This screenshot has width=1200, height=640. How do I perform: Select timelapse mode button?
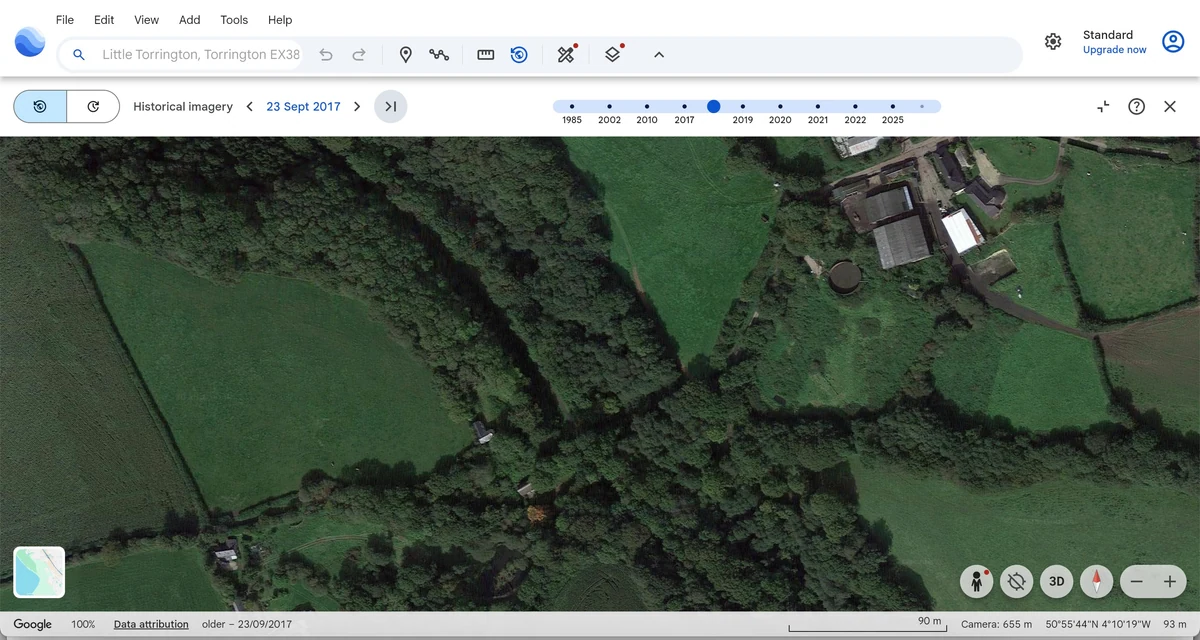tap(93, 106)
